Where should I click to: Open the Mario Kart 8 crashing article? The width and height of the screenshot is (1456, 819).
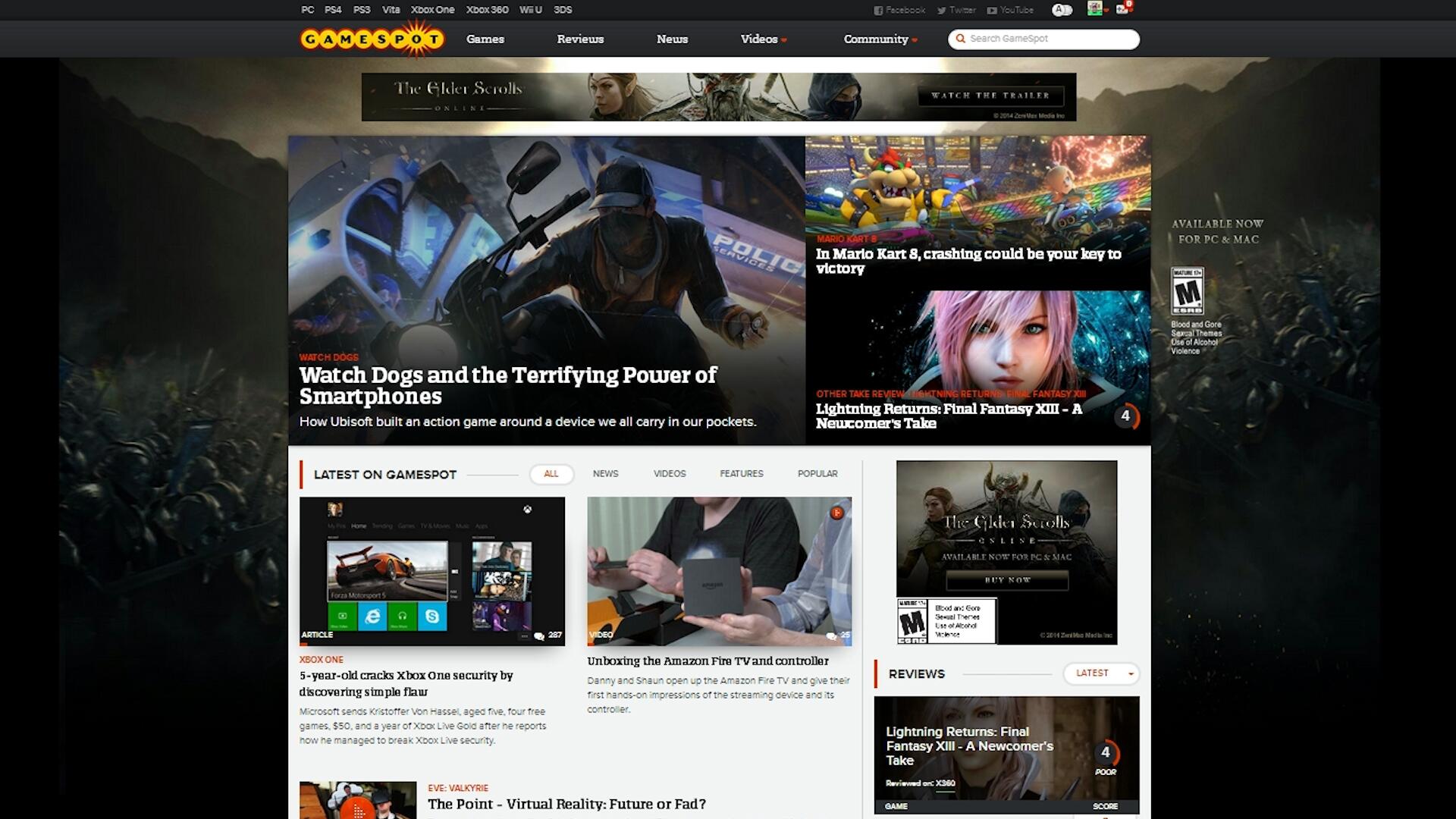pos(968,261)
